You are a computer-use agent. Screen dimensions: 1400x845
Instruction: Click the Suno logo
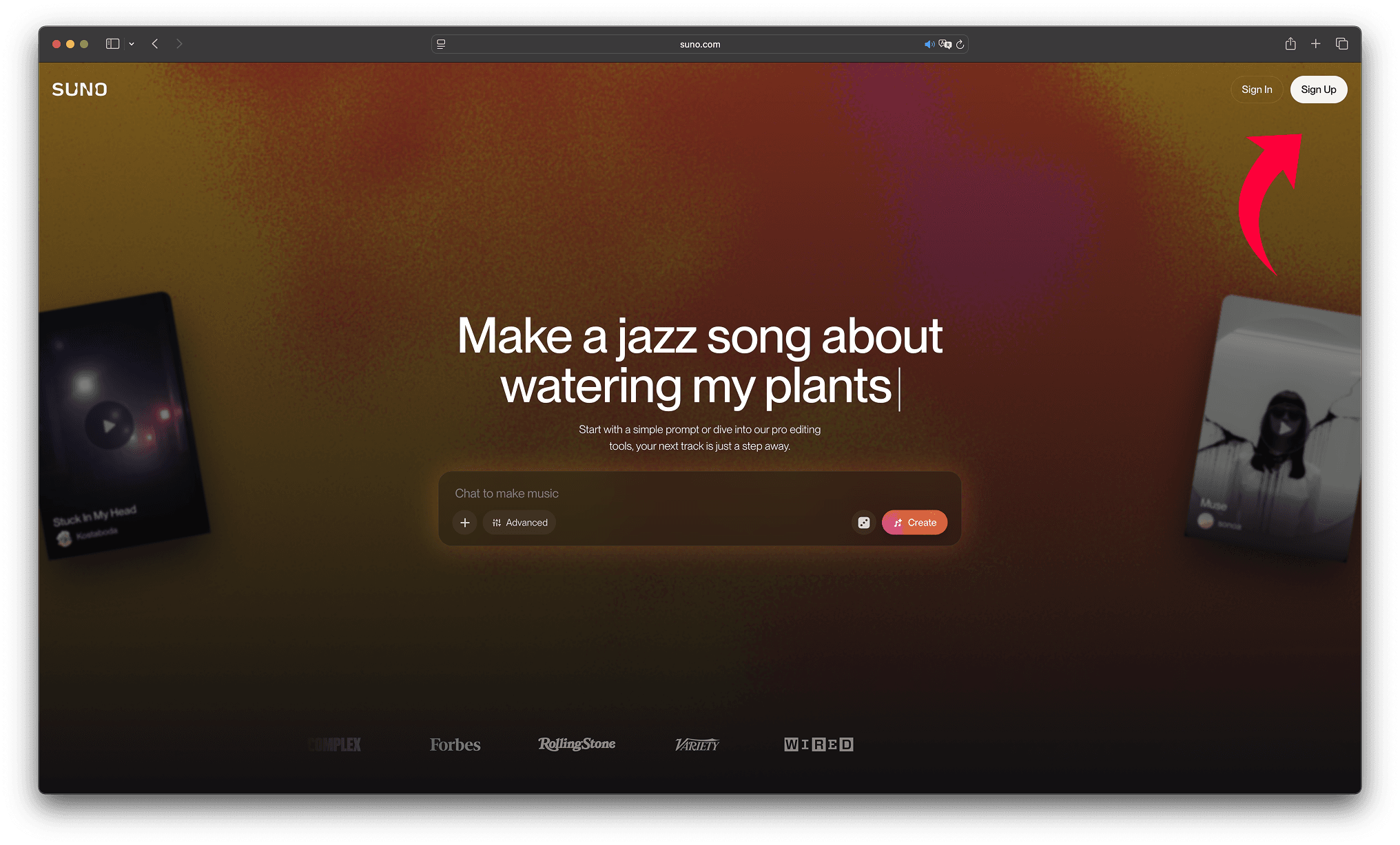pyautogui.click(x=79, y=90)
